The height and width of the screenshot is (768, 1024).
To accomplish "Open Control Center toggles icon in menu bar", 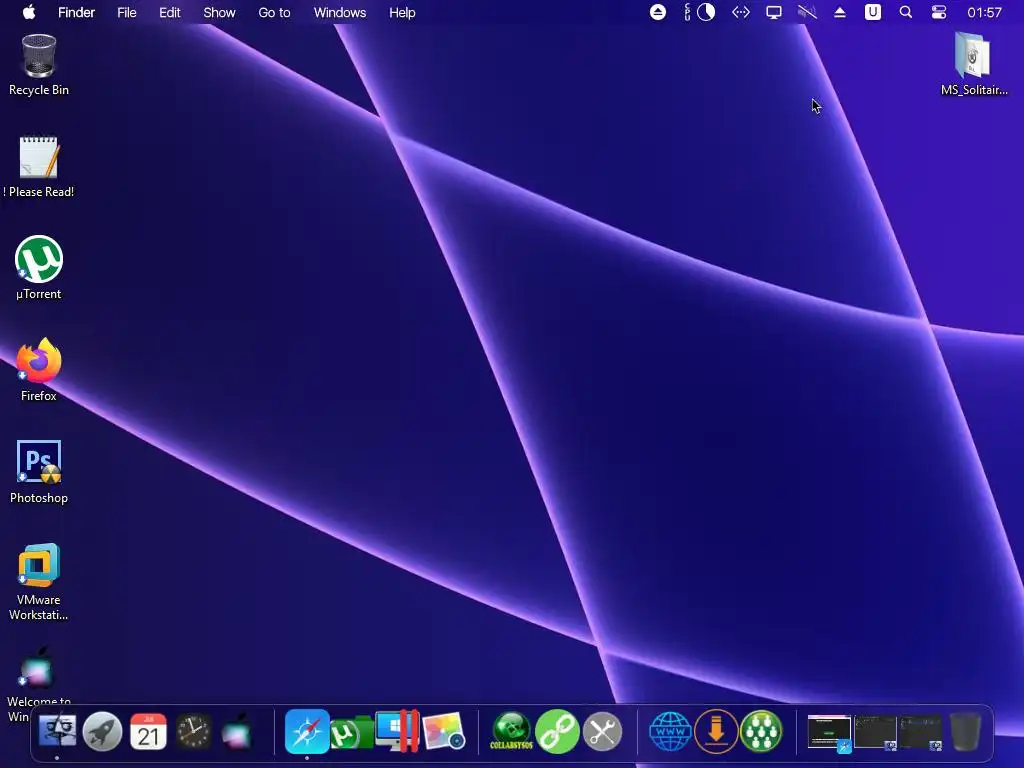I will [938, 12].
